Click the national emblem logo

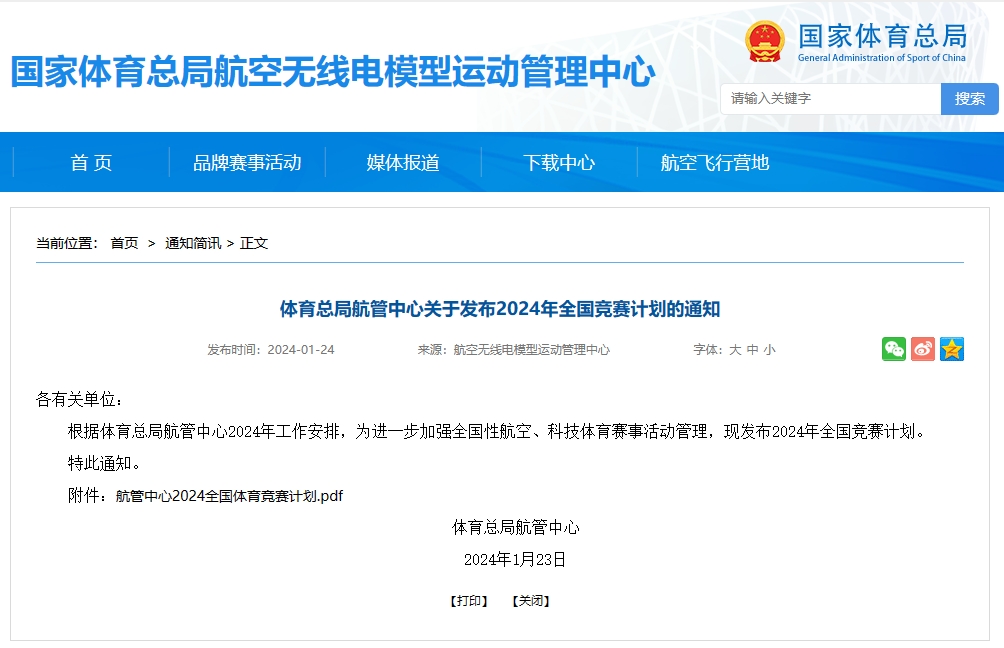point(765,42)
